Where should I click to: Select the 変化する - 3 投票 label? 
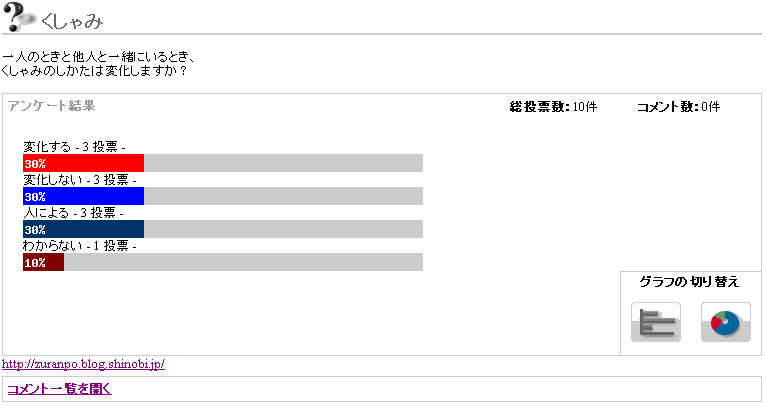coord(74,147)
